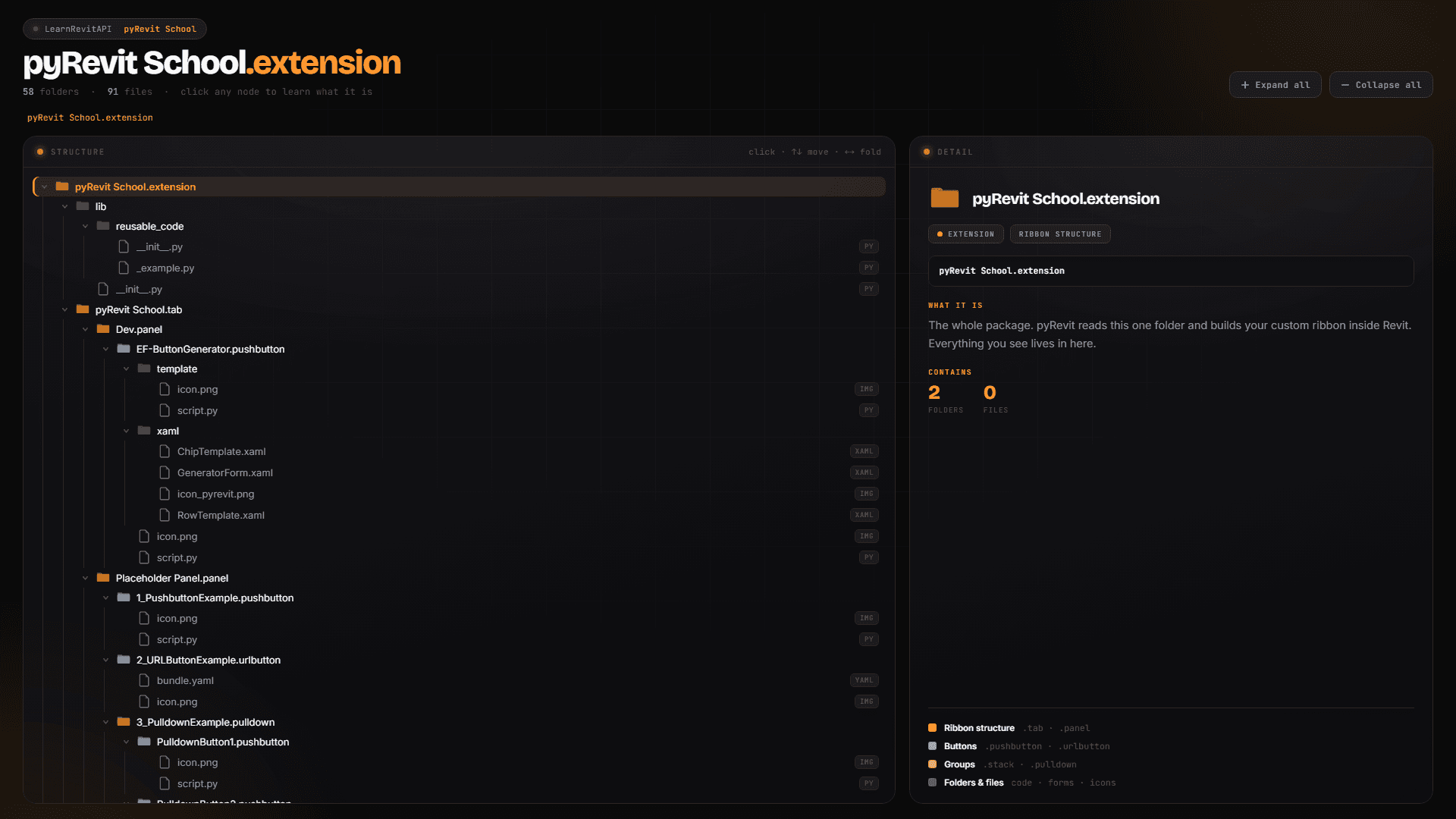Click the 'Ribbon structure' legend label
Screen dimensions: 1456x819
tap(979, 728)
